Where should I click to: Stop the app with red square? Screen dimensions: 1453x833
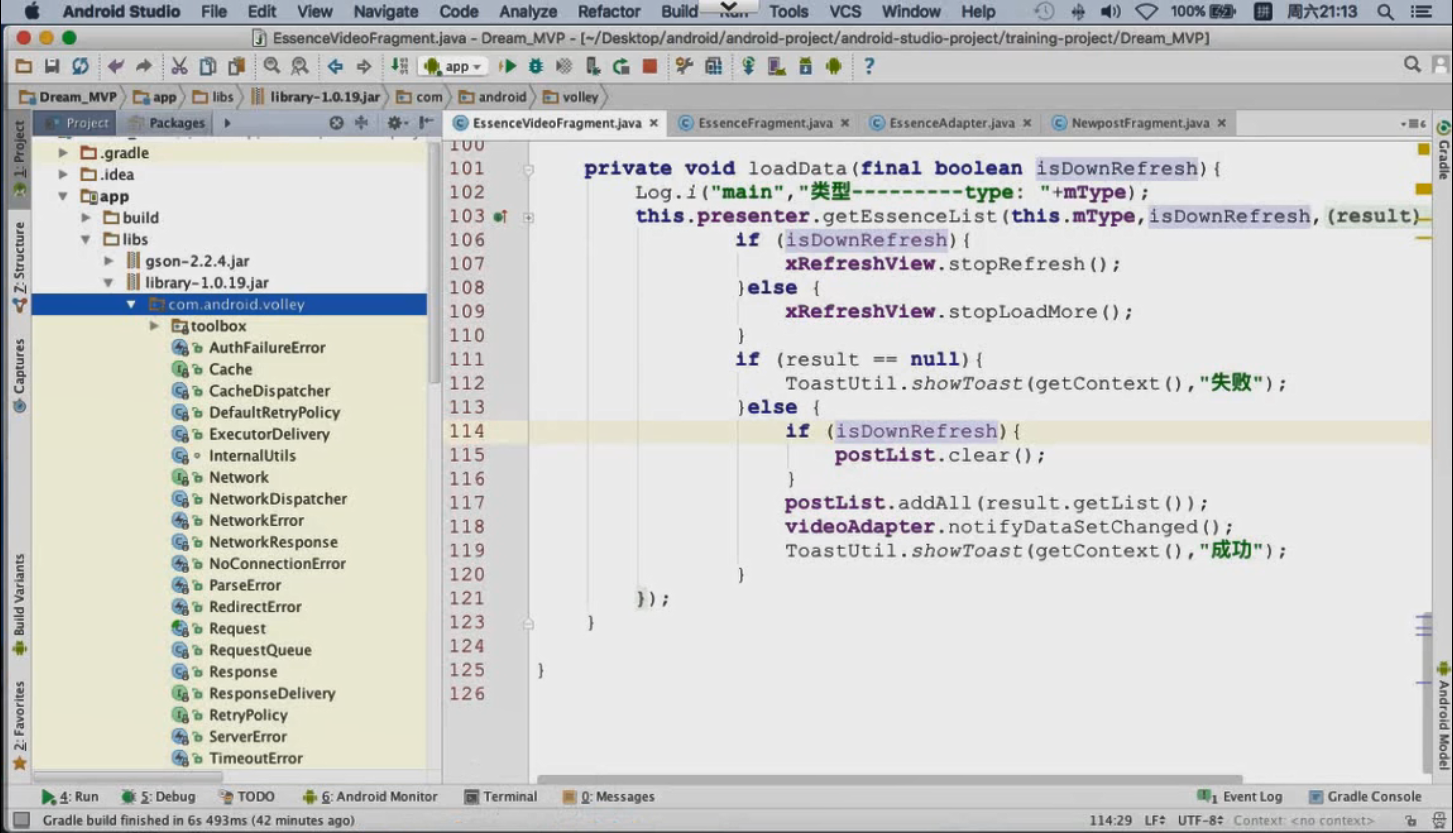[650, 66]
